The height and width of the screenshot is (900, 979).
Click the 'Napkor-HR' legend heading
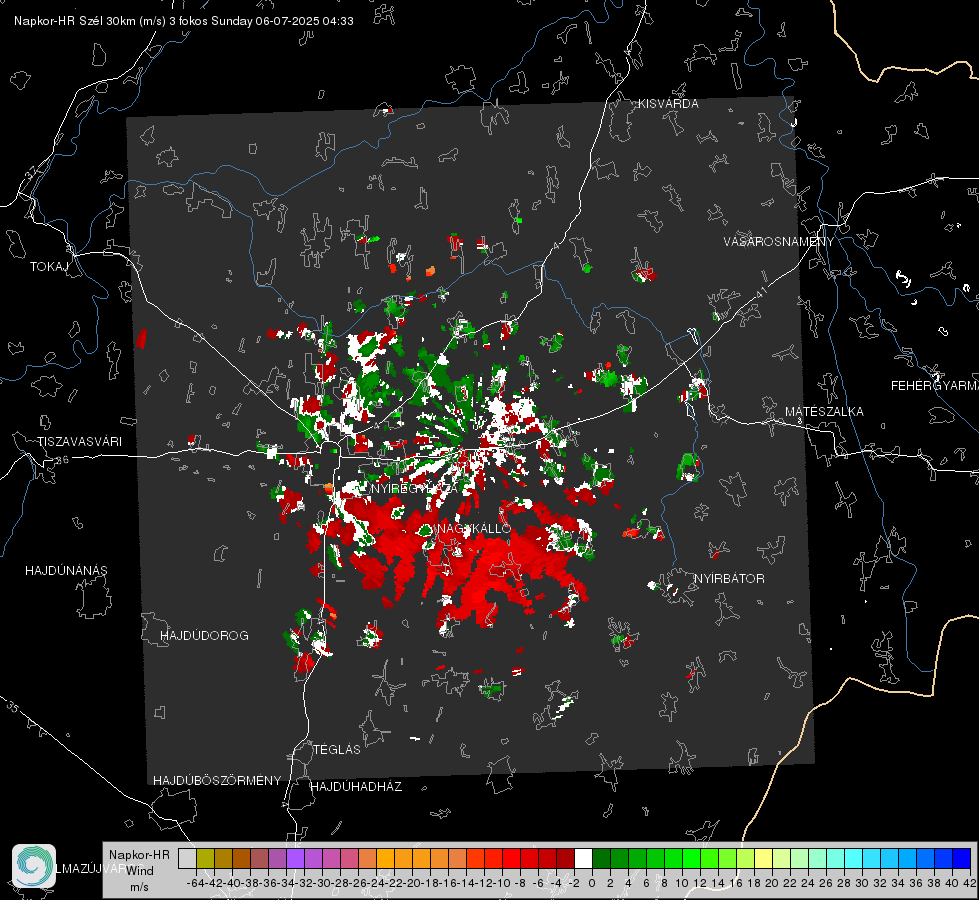point(139,855)
